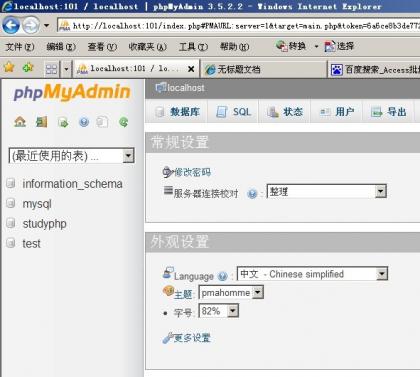Image resolution: width=420 pixels, height=377 pixels.
Task: Open the 82% font size dropdown
Action: [x=219, y=311]
